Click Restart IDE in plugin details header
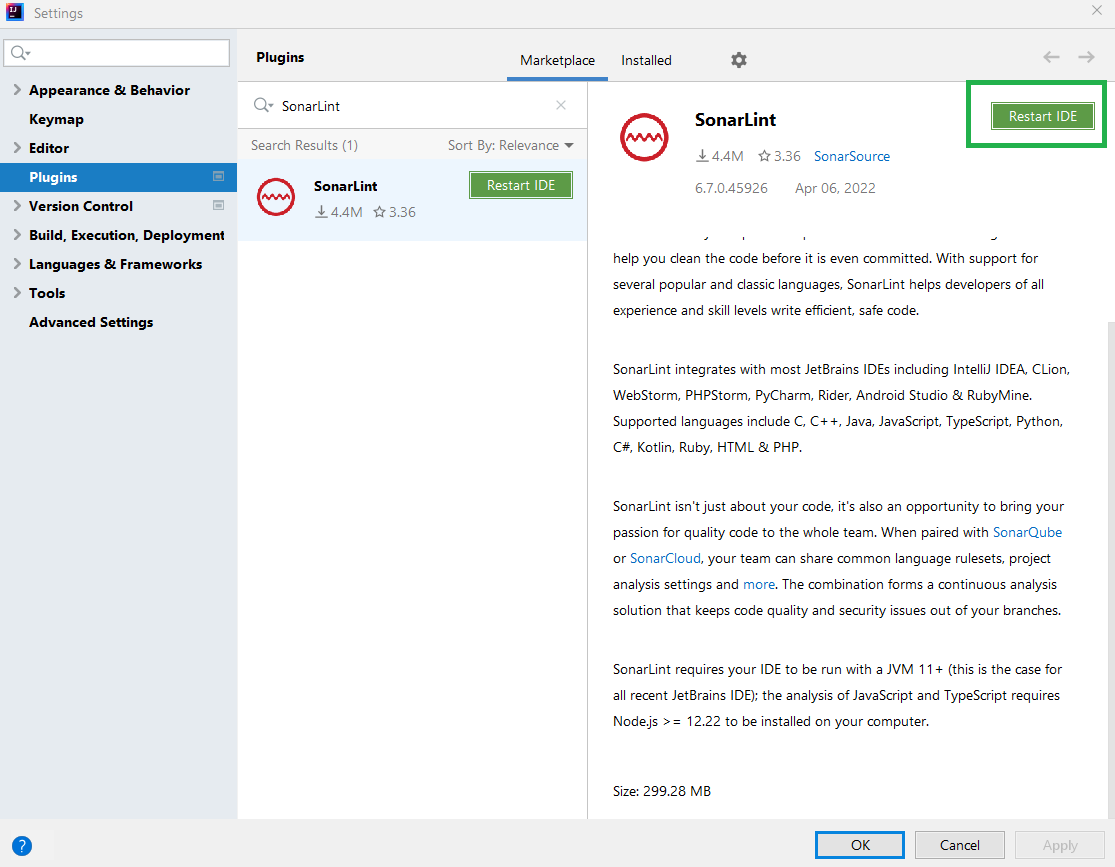Viewport: 1115px width, 867px height. [1042, 116]
